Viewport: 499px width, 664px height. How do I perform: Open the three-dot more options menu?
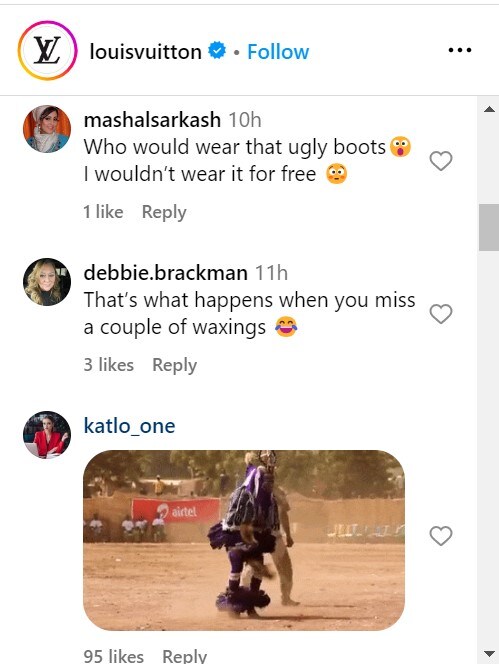click(460, 50)
